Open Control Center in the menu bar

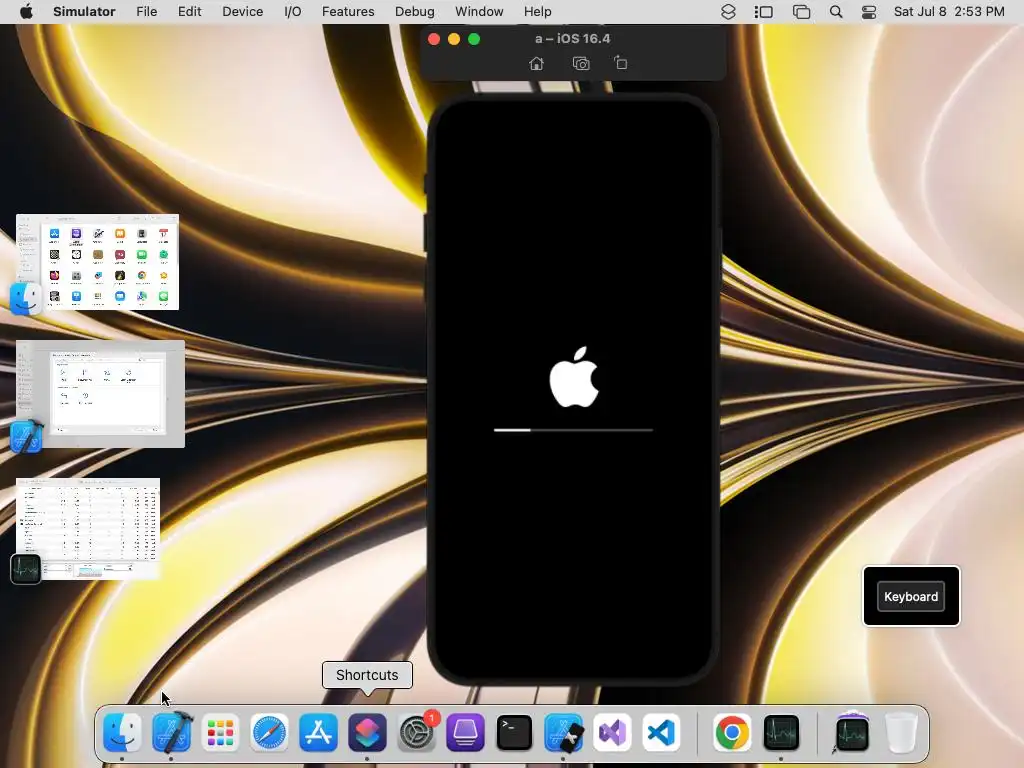coord(869,12)
